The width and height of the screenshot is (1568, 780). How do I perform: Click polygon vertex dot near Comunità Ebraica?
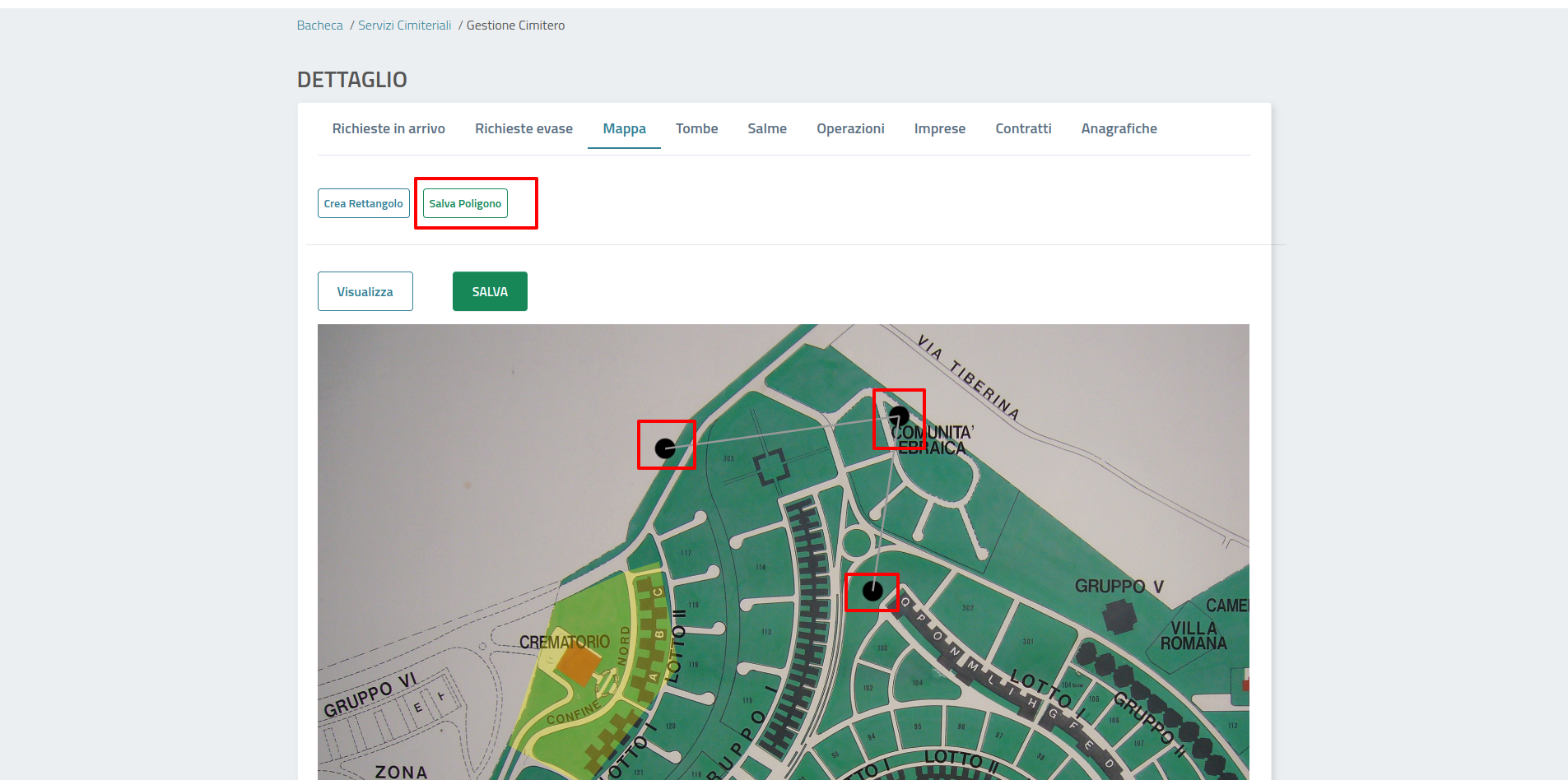tap(899, 416)
